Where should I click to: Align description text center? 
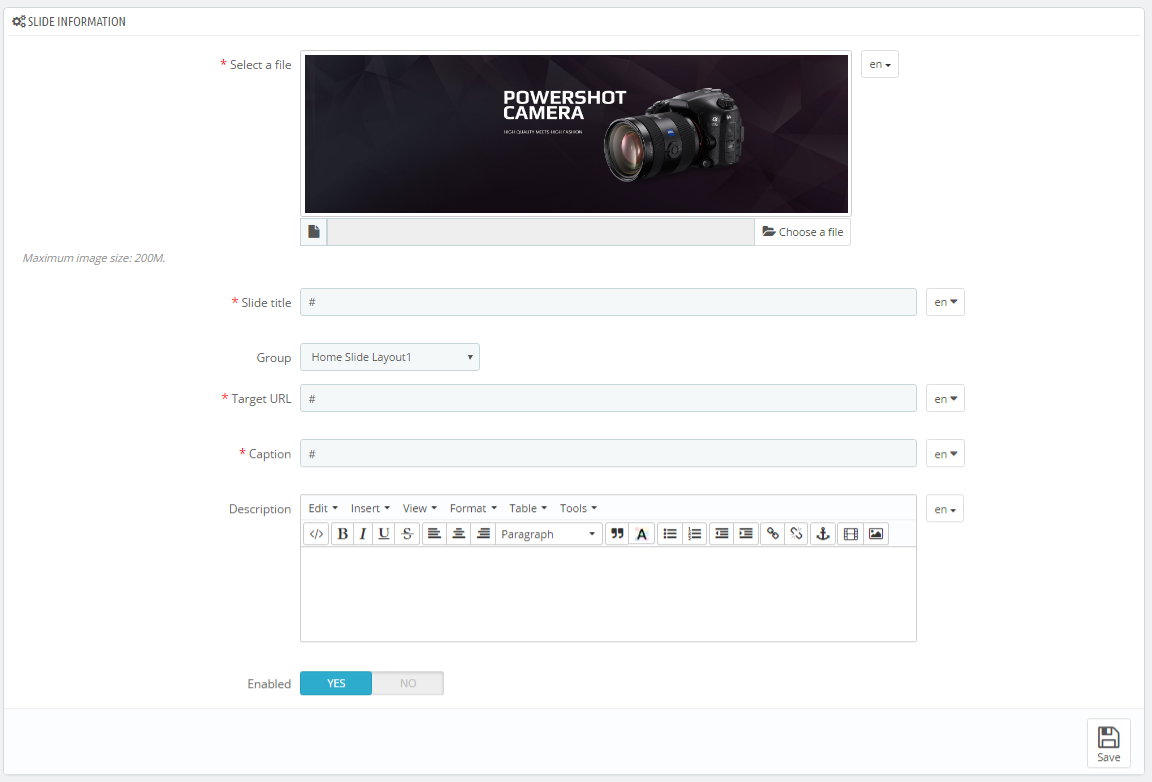(x=458, y=534)
